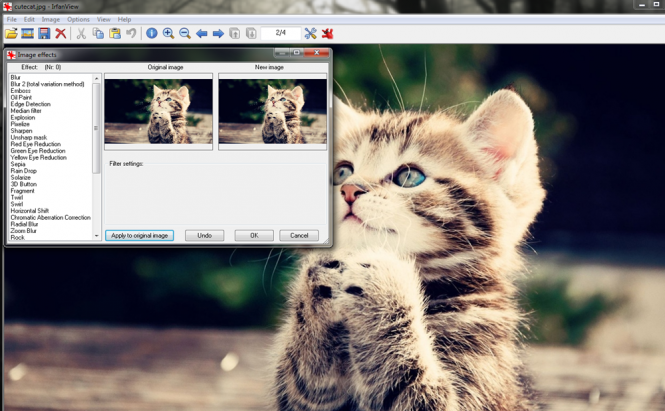The image size is (665, 411).
Task: Open the Edit menu
Action: tap(29, 20)
